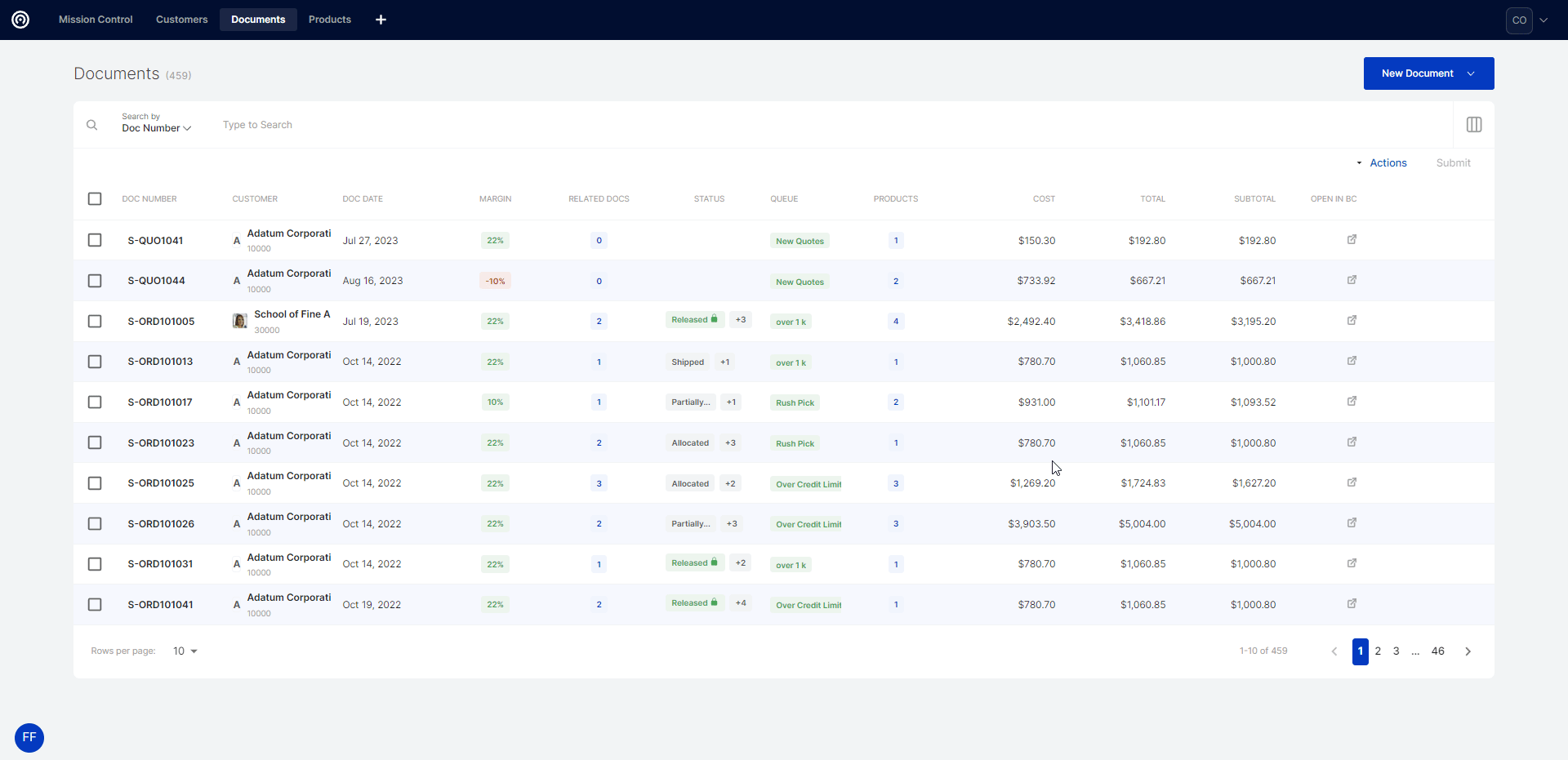
Task: Open S-ORD101041 in BC via external link icon
Action: (x=1352, y=604)
